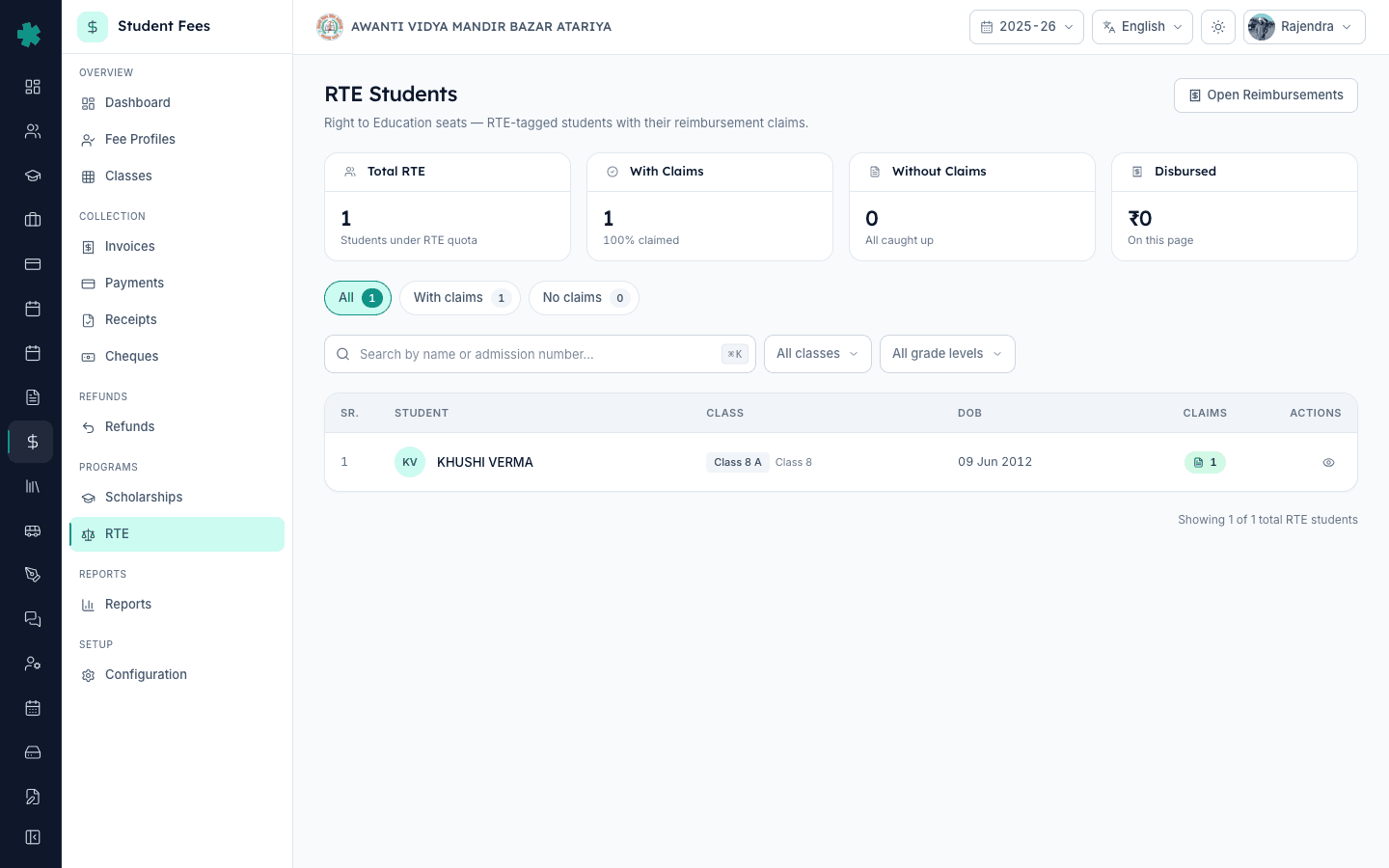
Task: Toggle the light/dark theme sun button
Action: [x=1218, y=27]
